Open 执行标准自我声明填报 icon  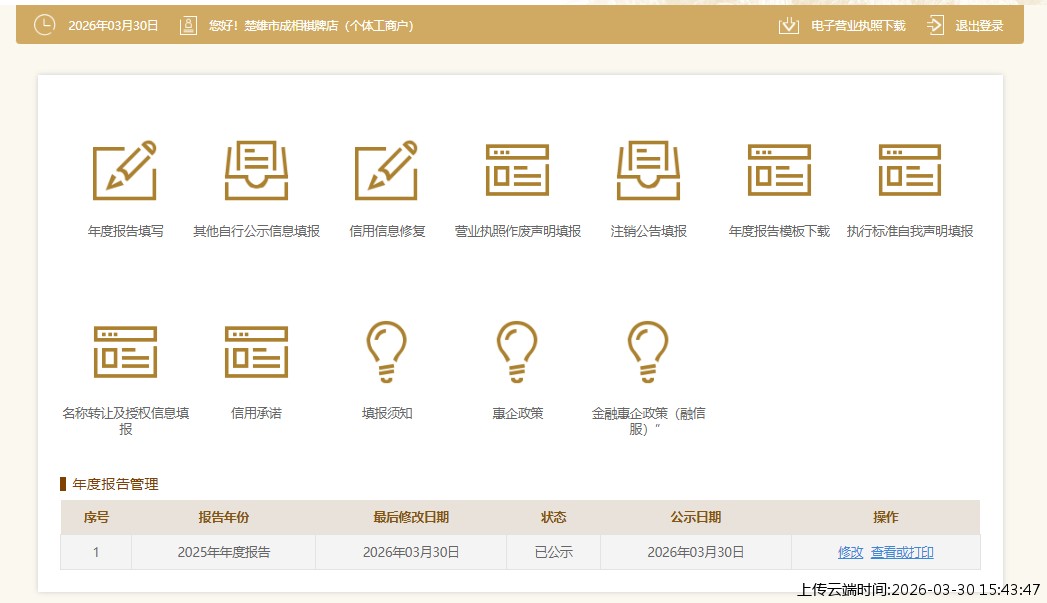coord(909,170)
